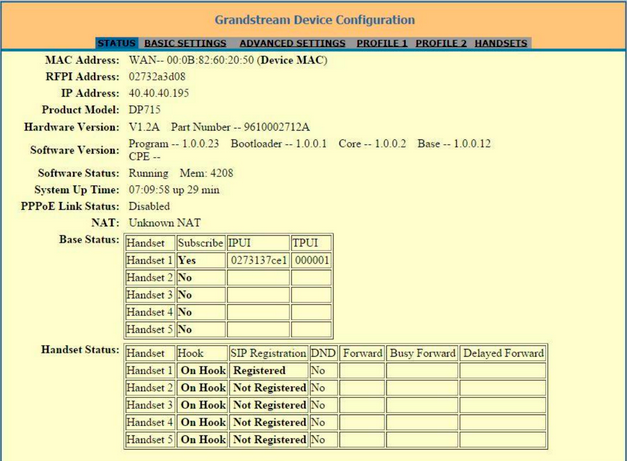Click the SIP Registration column header
The image size is (627, 461).
pyautogui.click(x=268, y=353)
